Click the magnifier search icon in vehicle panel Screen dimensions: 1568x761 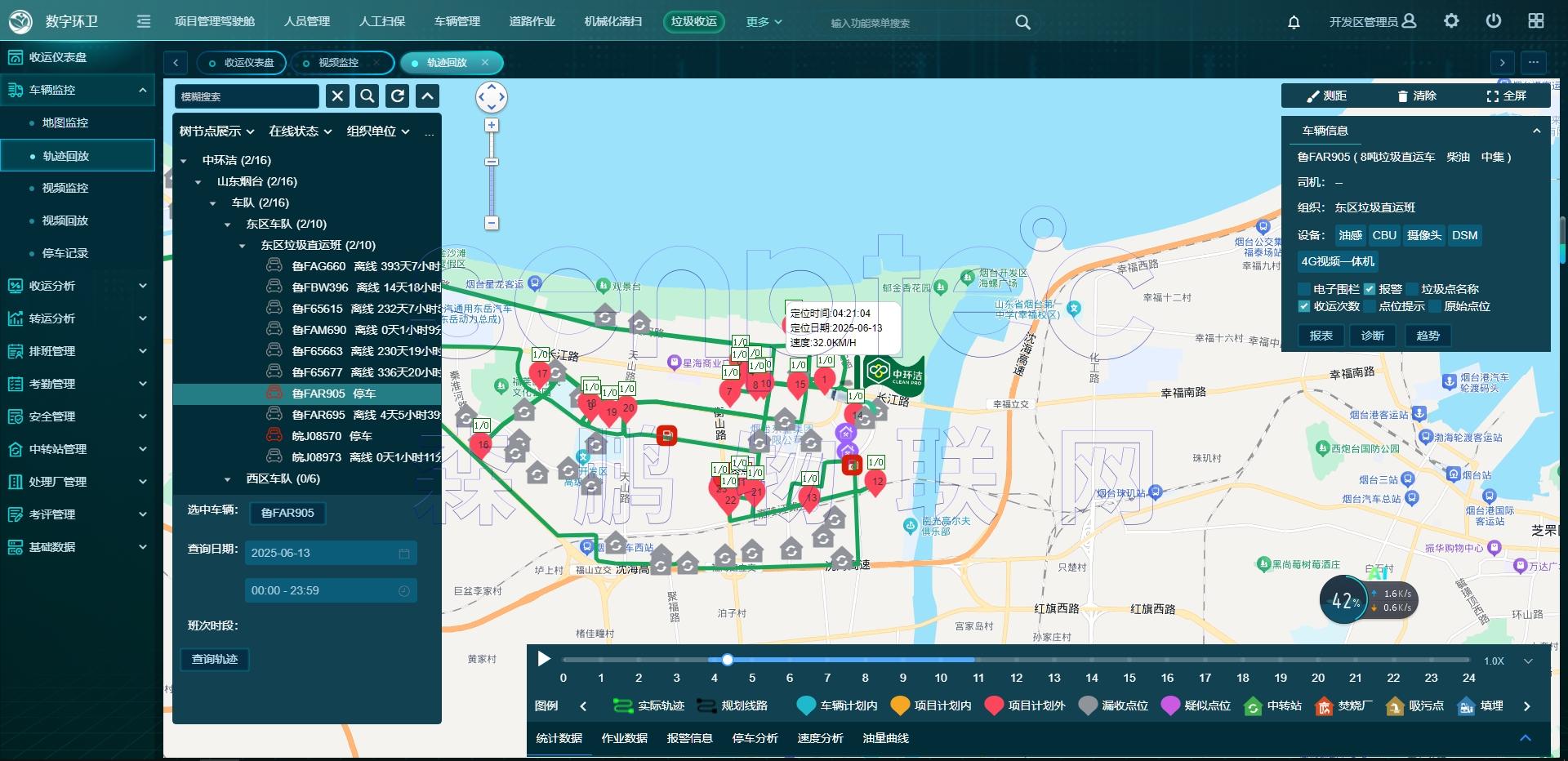[x=367, y=96]
